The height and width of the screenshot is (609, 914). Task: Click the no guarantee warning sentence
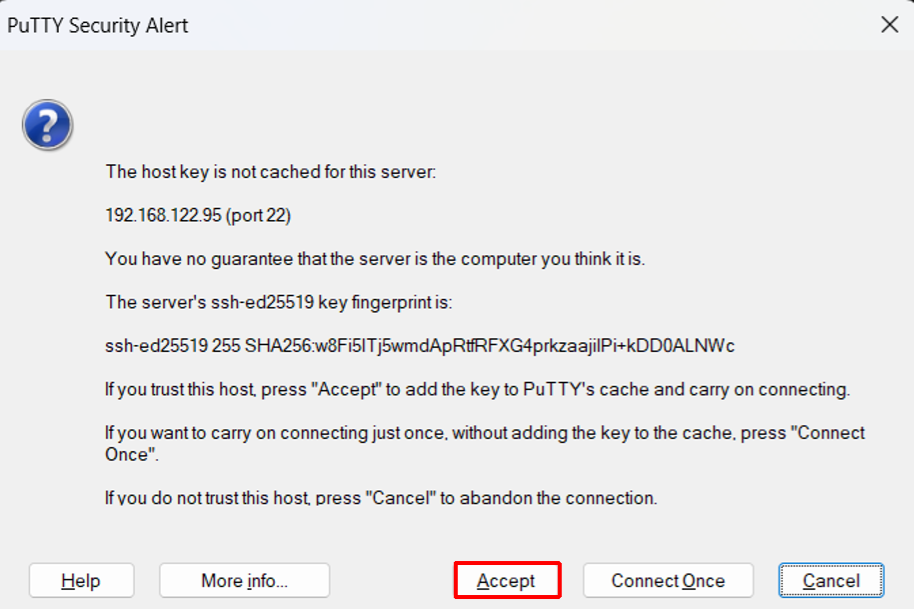(x=375, y=259)
